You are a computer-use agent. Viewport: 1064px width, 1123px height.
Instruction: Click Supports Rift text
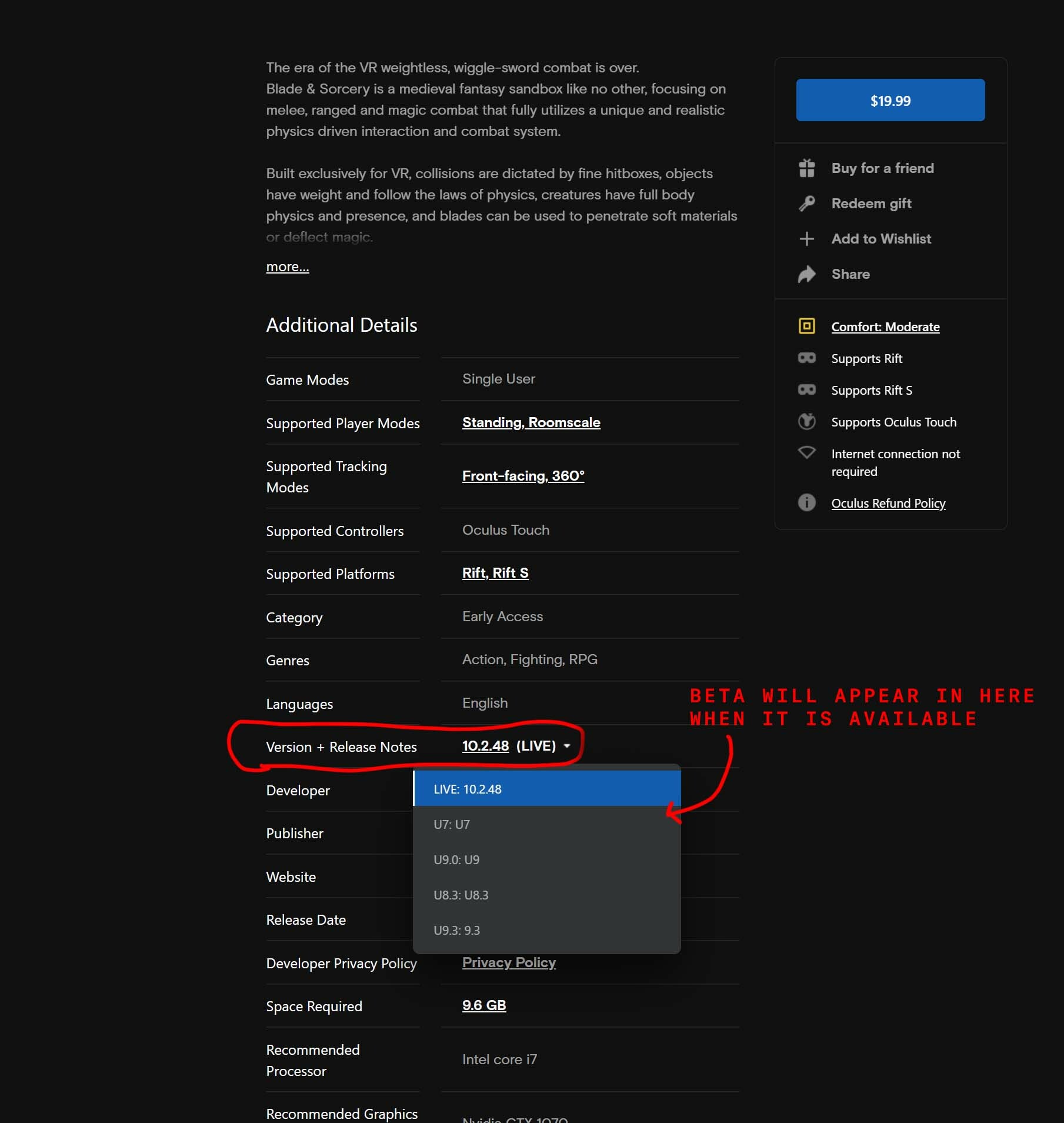[x=866, y=359]
